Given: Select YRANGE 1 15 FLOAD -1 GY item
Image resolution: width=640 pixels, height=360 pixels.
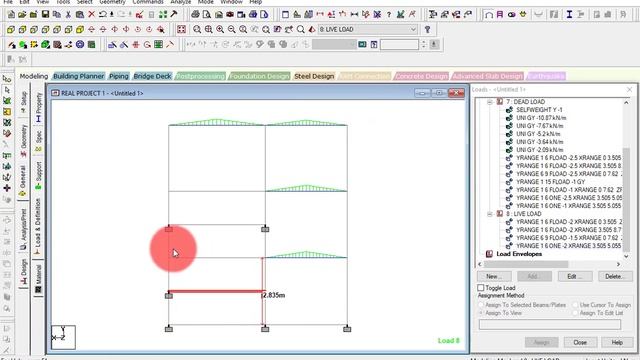Looking at the screenshot, I should tap(550, 182).
